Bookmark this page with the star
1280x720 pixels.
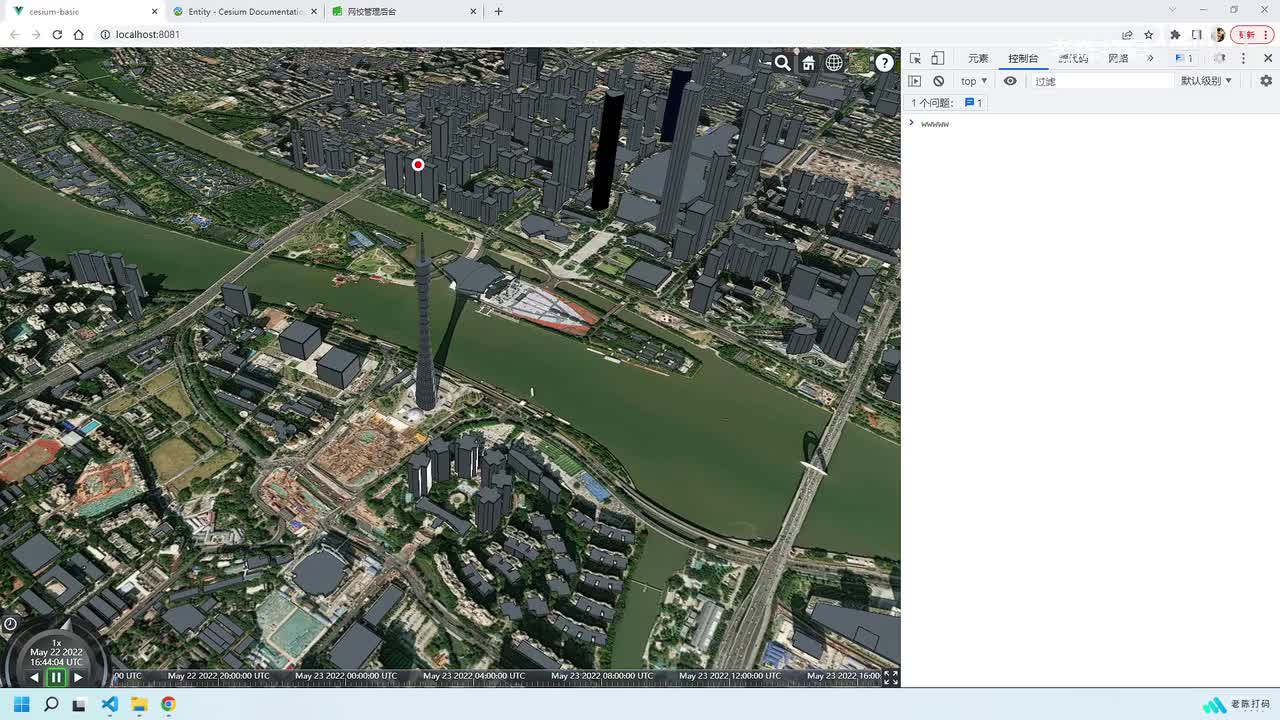[1149, 34]
